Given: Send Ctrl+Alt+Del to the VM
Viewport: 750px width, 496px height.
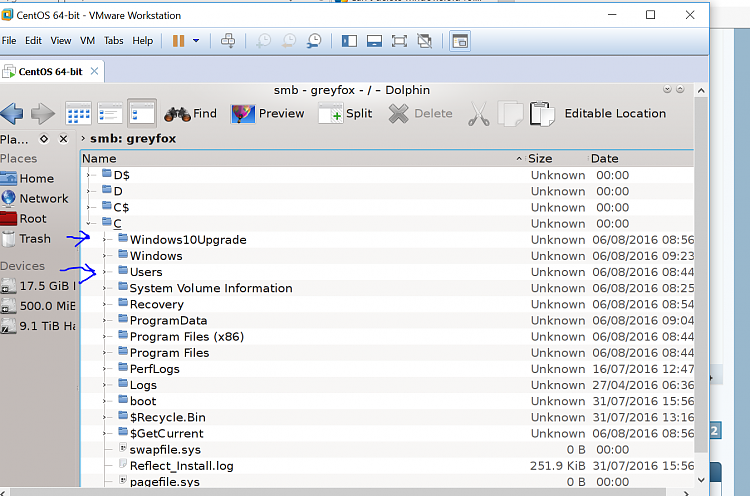Looking at the screenshot, I should pos(228,41).
